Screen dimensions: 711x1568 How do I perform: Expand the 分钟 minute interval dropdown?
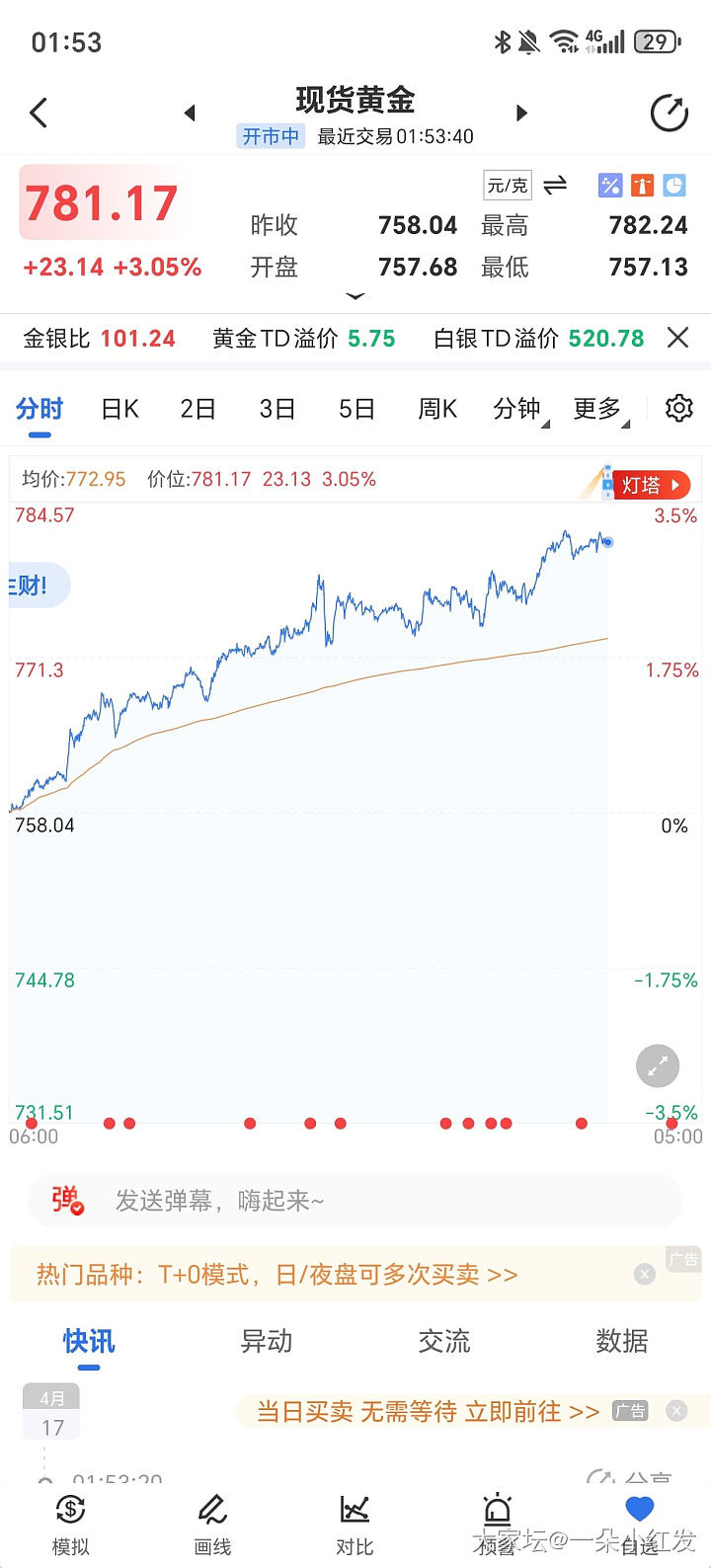coord(520,409)
